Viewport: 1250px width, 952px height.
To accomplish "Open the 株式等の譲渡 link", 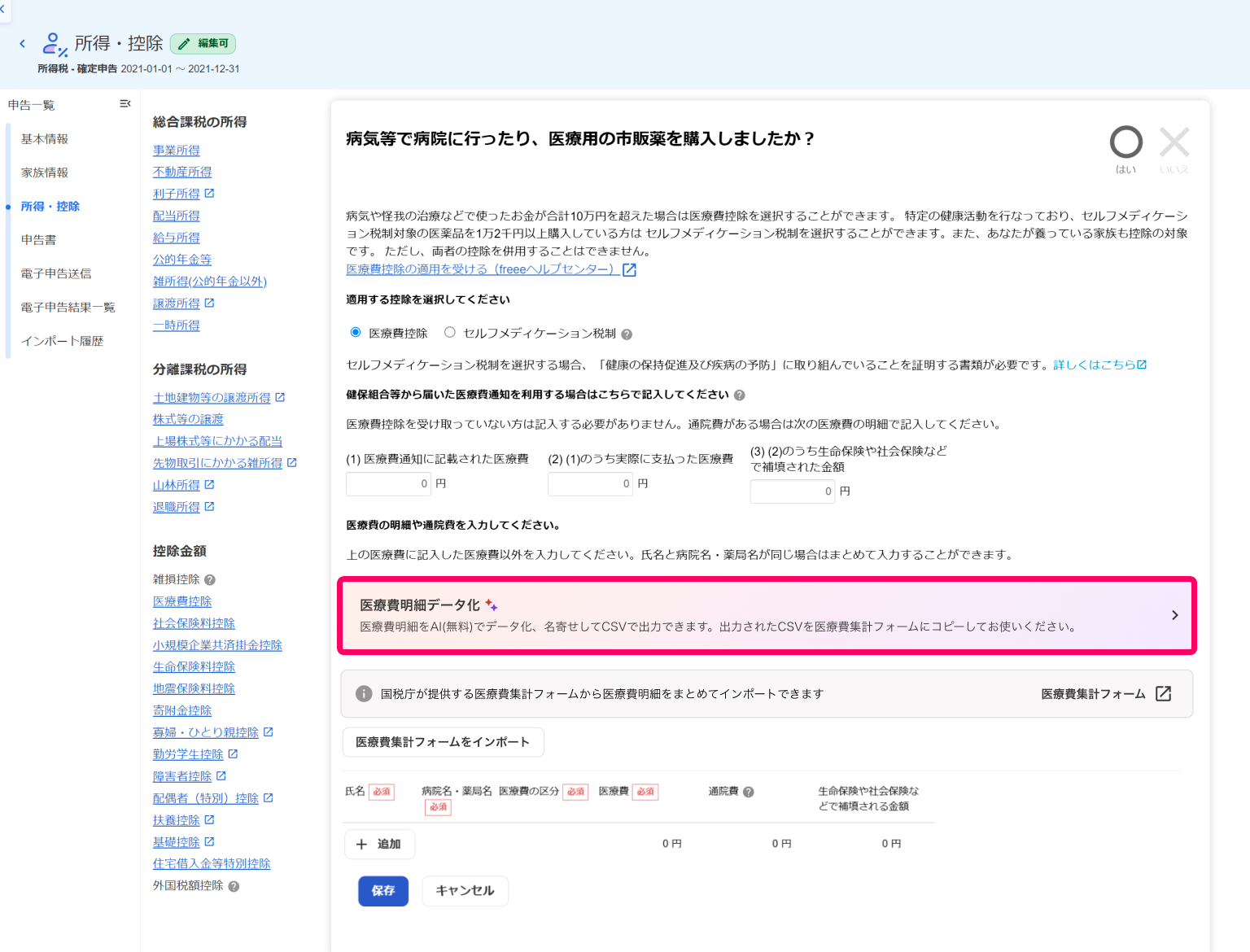I will tap(188, 419).
